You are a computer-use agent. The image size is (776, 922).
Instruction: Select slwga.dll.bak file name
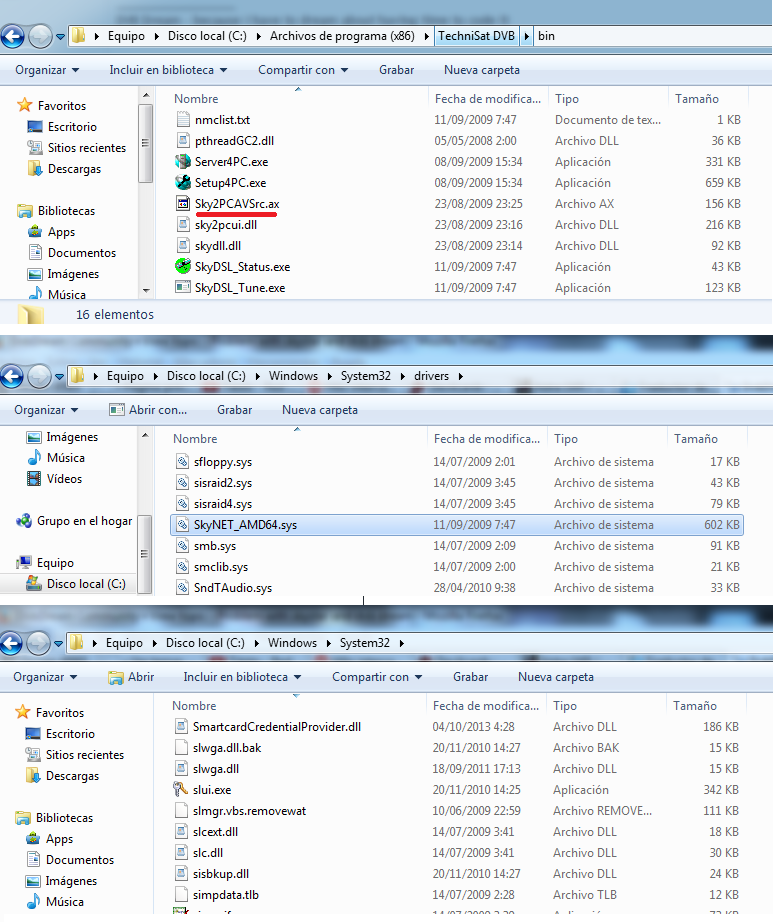pos(227,748)
